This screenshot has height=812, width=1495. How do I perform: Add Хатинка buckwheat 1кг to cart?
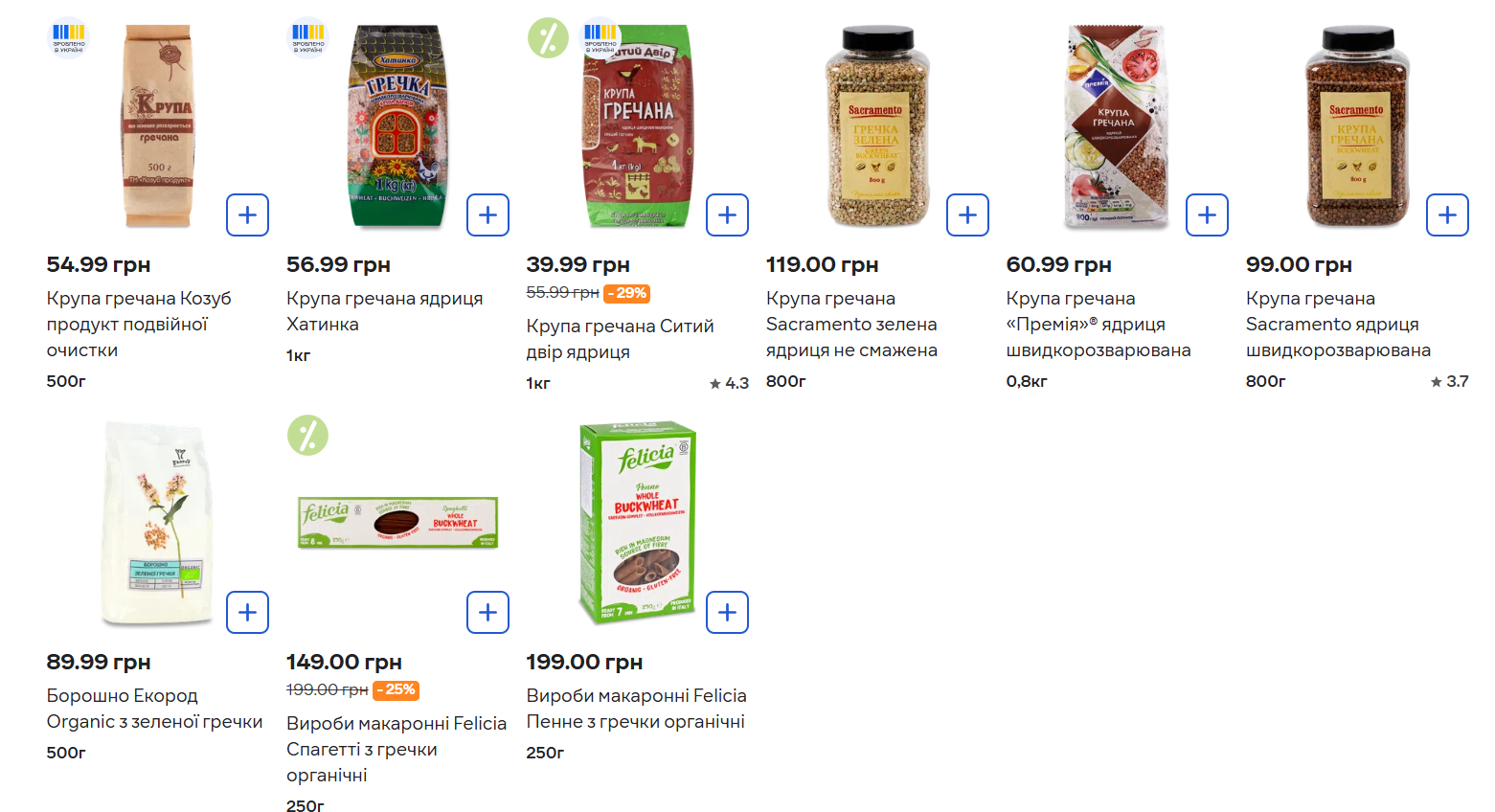(x=487, y=214)
